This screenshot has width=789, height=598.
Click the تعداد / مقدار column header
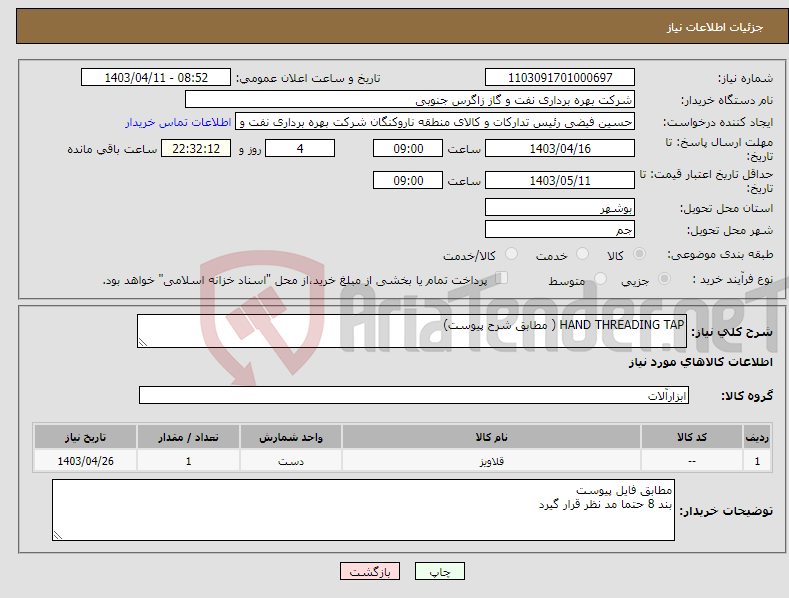pyautogui.click(x=188, y=437)
